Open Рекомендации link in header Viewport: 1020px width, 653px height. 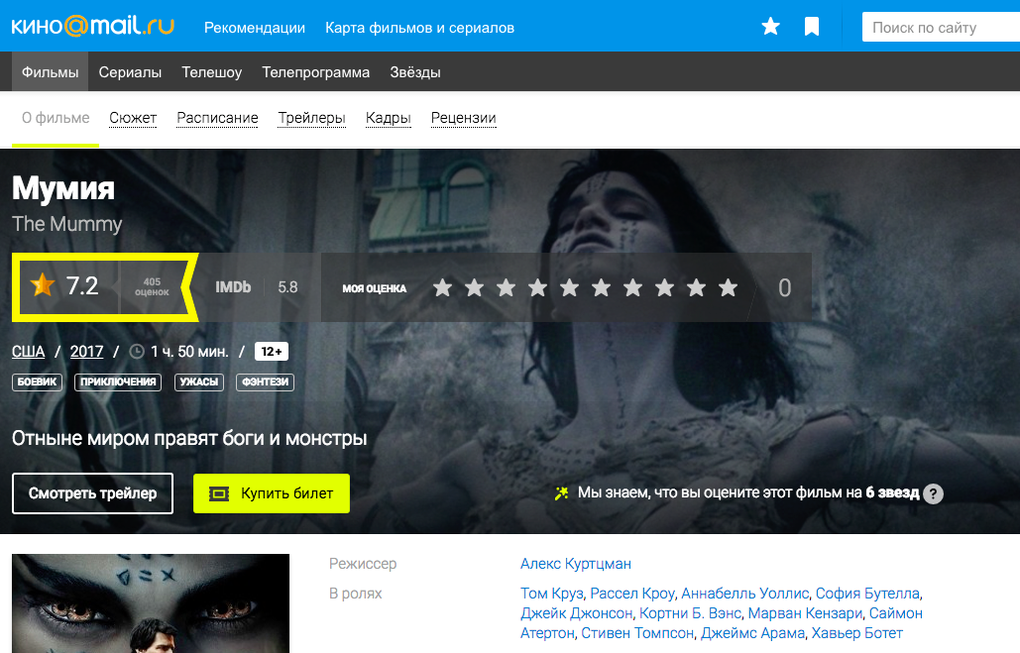click(x=254, y=28)
